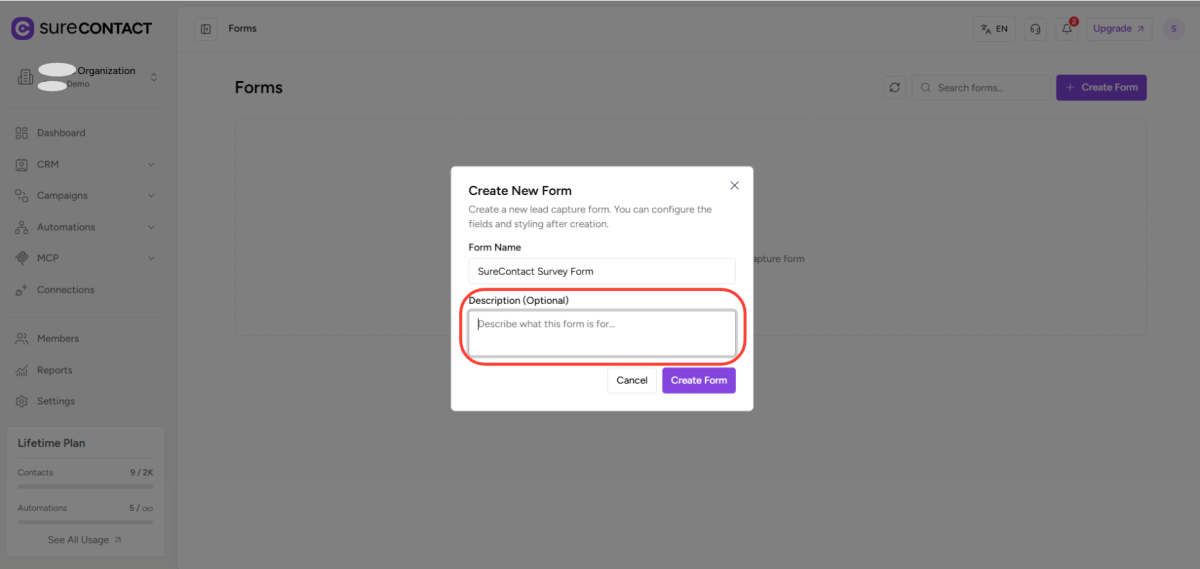
Task: Click the Lifetime Plan label
Action: pyautogui.click(x=51, y=443)
